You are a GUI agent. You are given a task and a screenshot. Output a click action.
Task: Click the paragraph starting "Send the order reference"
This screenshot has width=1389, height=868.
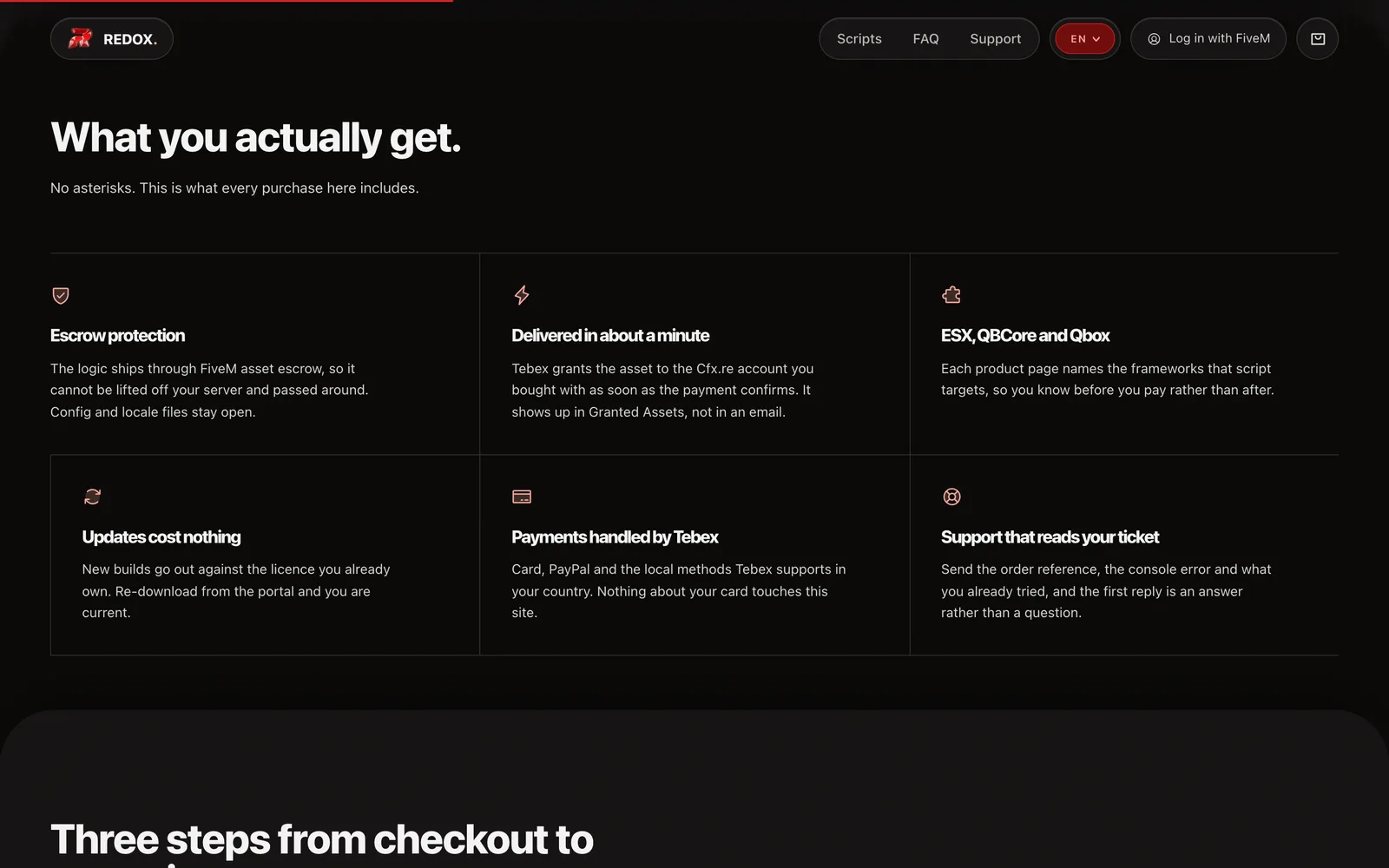[x=1106, y=591]
